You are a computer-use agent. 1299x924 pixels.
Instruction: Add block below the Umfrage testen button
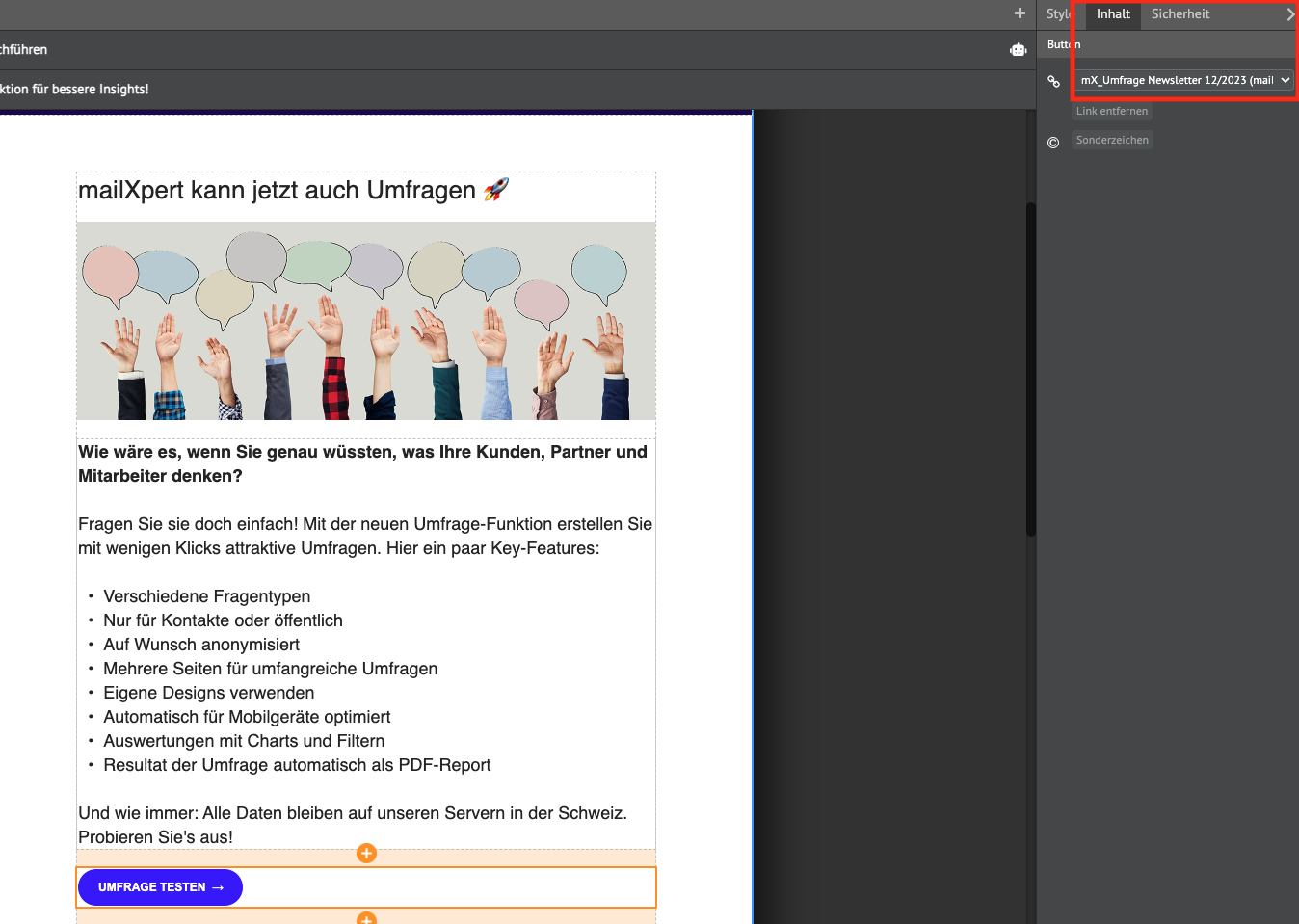(366, 918)
